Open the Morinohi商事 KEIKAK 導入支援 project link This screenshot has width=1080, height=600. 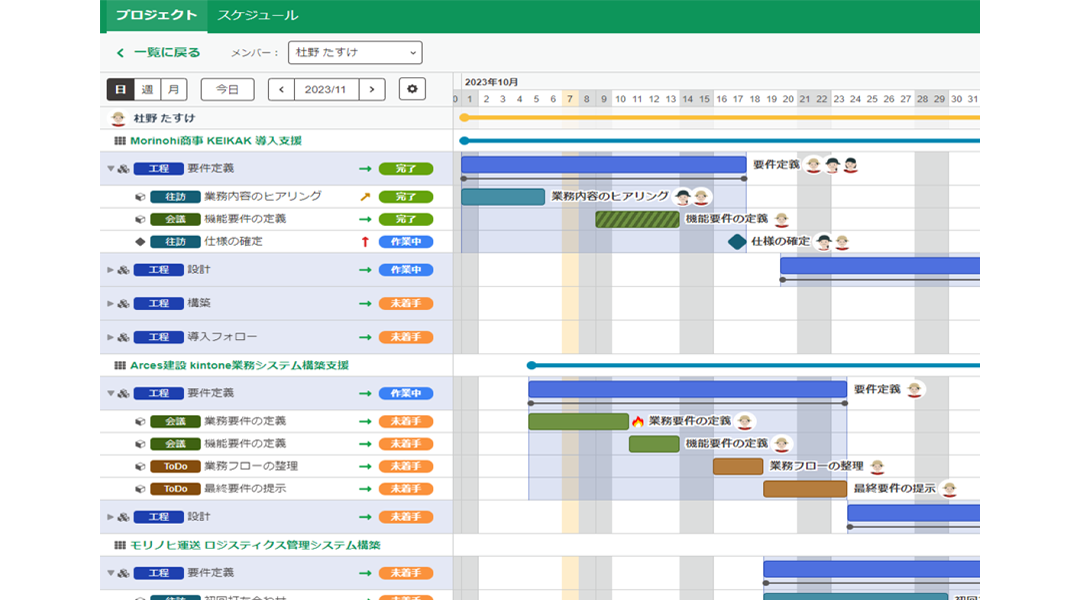[x=216, y=141]
